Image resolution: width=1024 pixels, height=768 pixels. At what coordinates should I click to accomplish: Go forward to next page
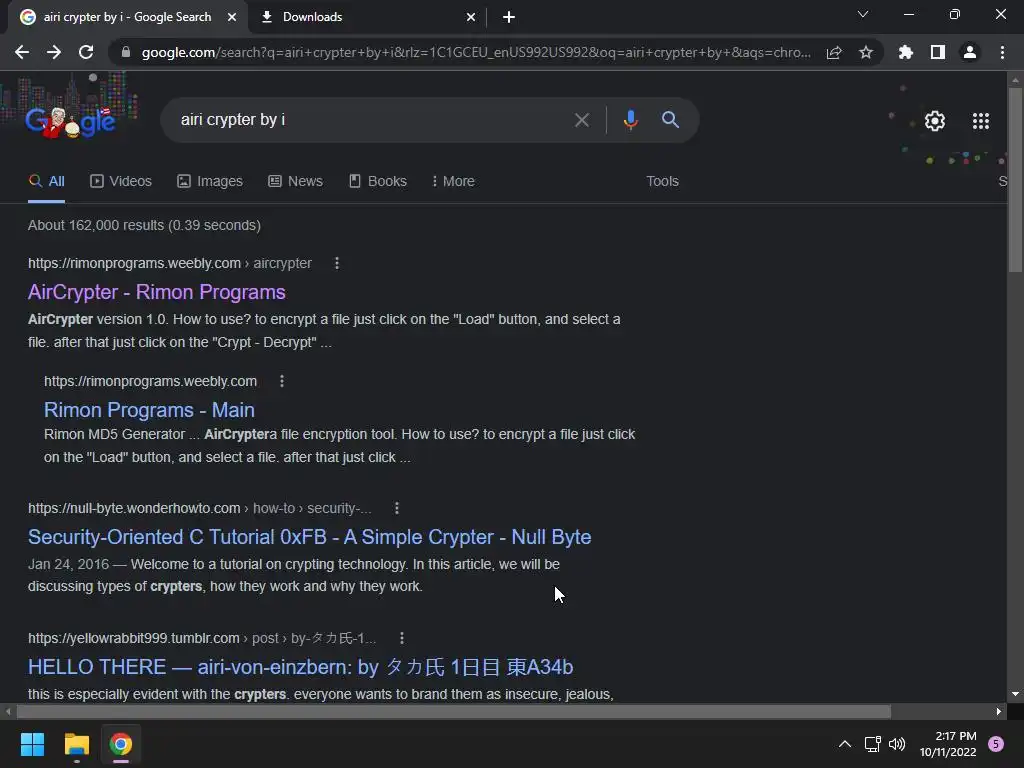tap(54, 52)
